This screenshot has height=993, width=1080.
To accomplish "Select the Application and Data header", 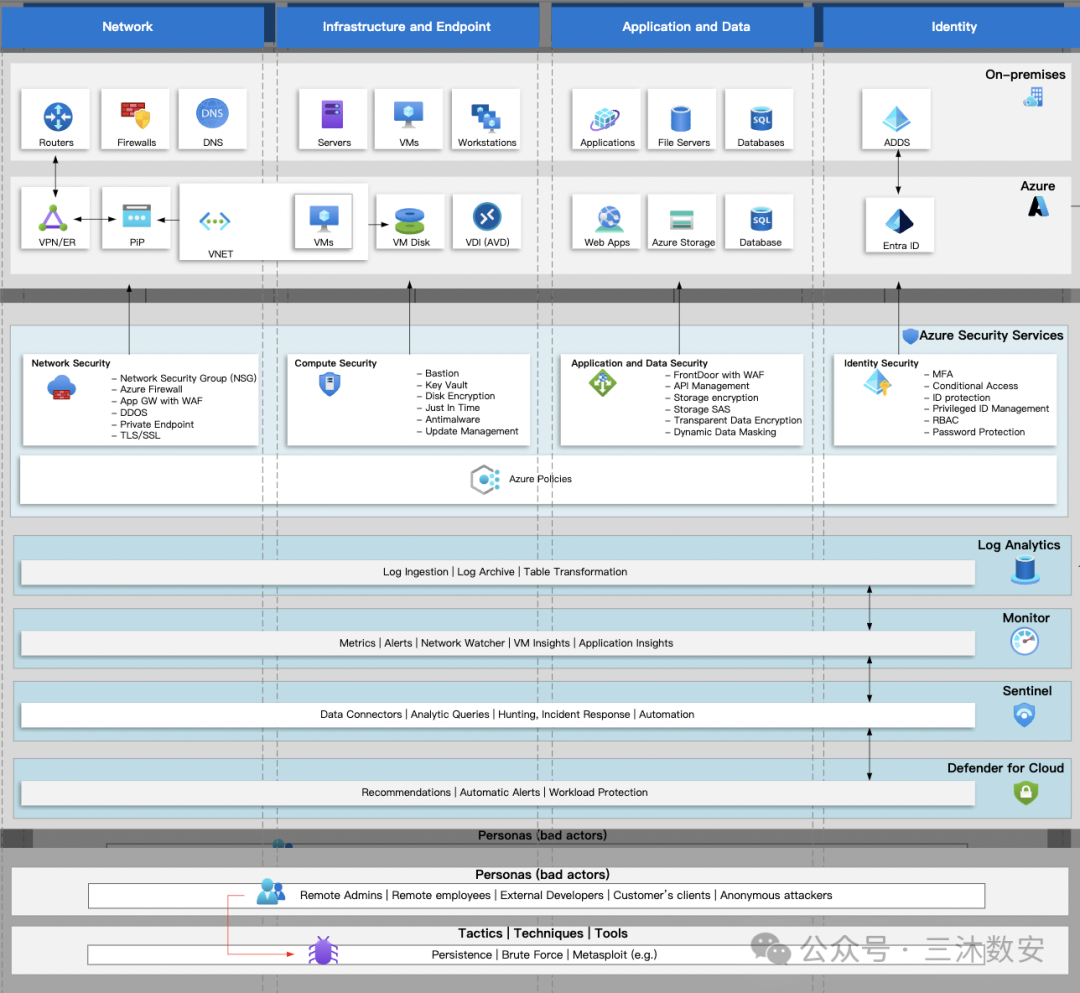I will (x=683, y=28).
